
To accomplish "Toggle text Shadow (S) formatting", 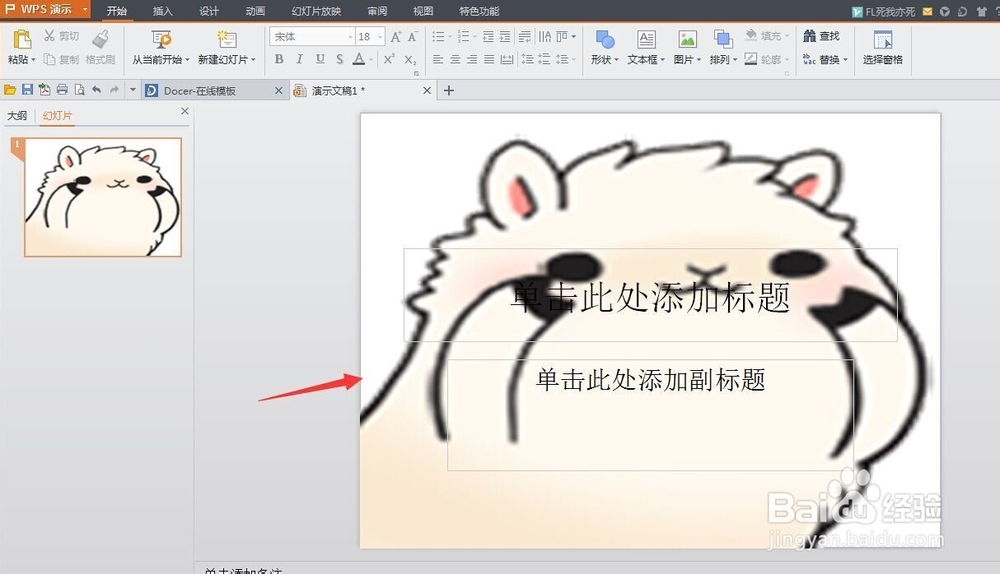I will coord(340,59).
